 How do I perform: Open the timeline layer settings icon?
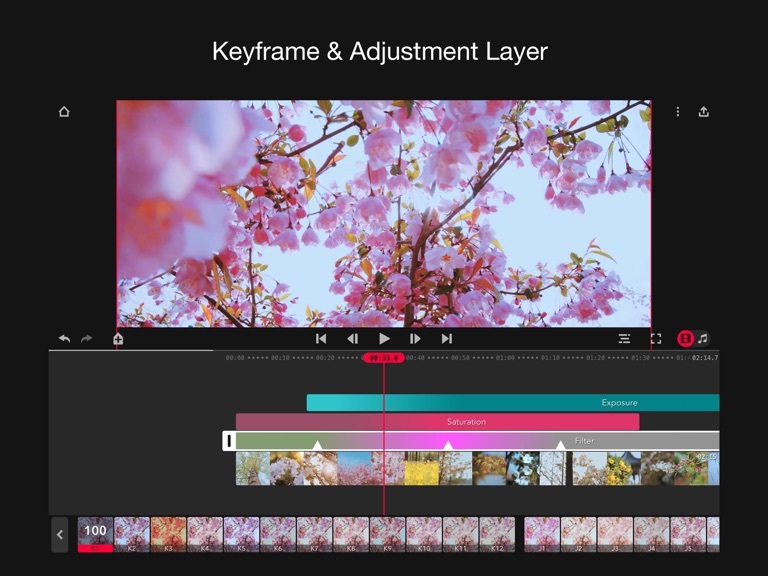click(x=624, y=339)
